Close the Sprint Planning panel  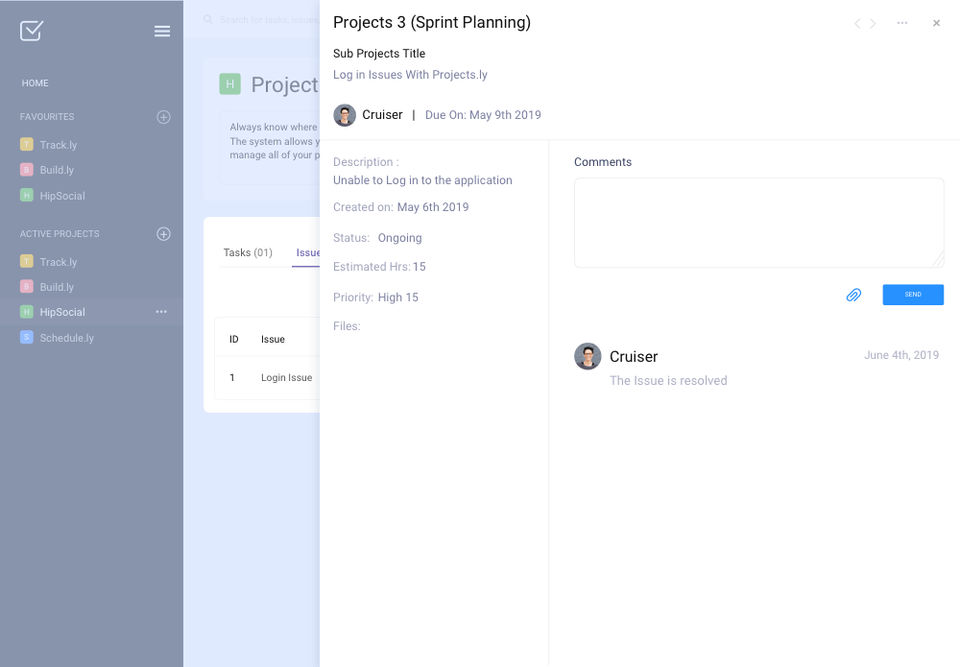(x=936, y=23)
